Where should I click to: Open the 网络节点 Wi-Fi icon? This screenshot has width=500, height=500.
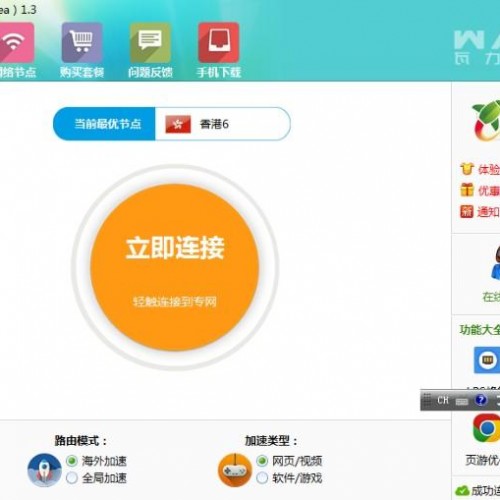(x=16, y=43)
